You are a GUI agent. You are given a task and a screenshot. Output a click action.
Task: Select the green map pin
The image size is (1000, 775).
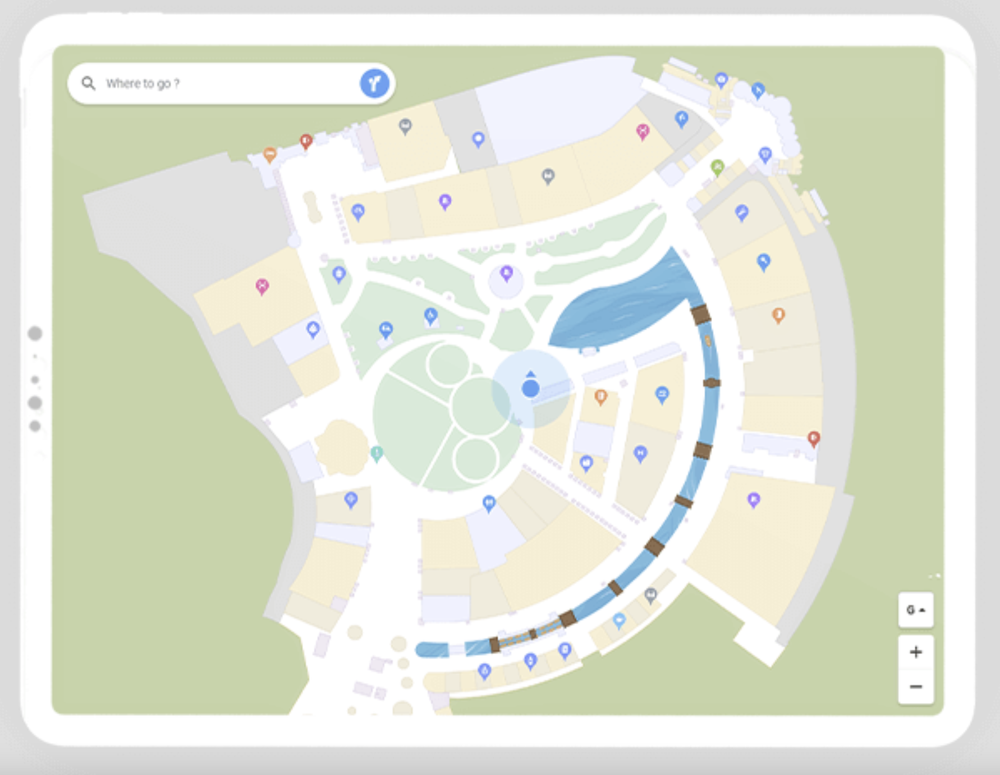tap(717, 168)
